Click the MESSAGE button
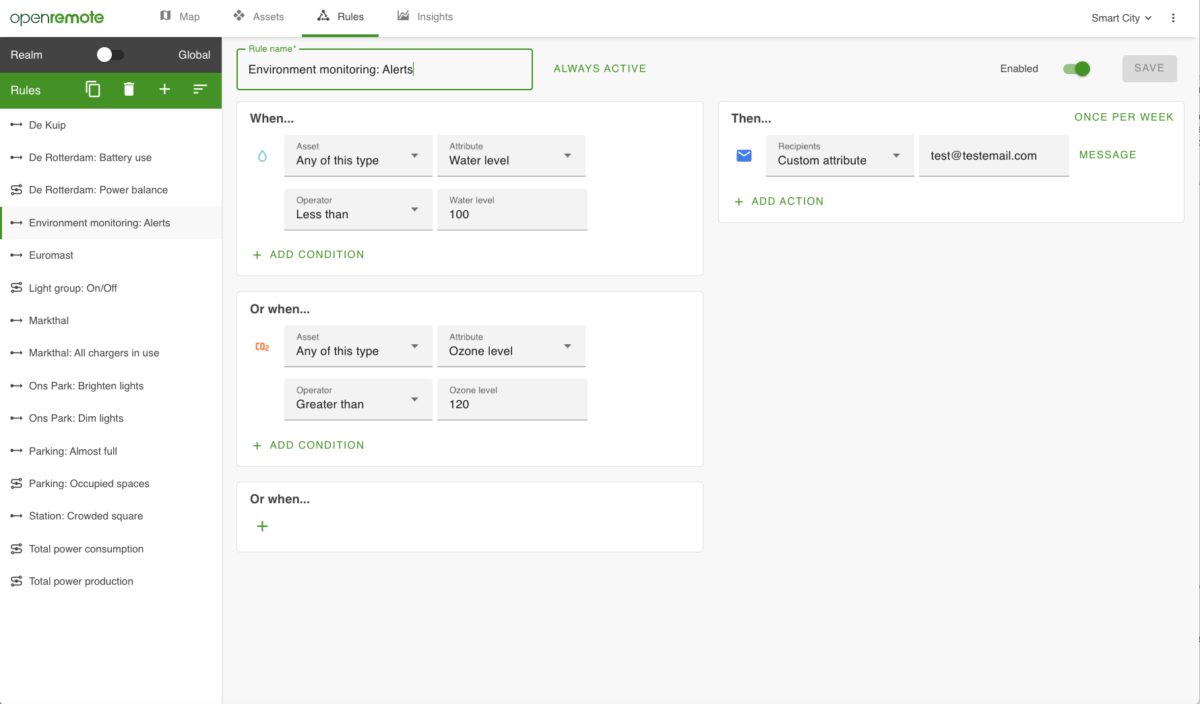This screenshot has width=1200, height=704. click(1108, 155)
